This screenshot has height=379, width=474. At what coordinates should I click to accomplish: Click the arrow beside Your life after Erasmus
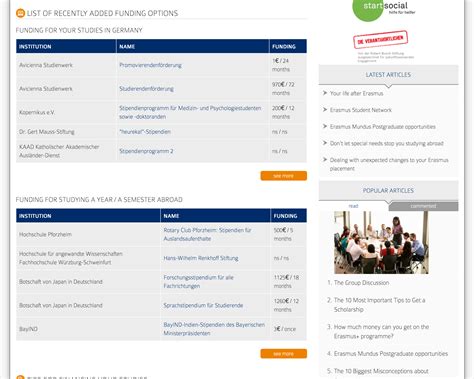pyautogui.click(x=325, y=93)
